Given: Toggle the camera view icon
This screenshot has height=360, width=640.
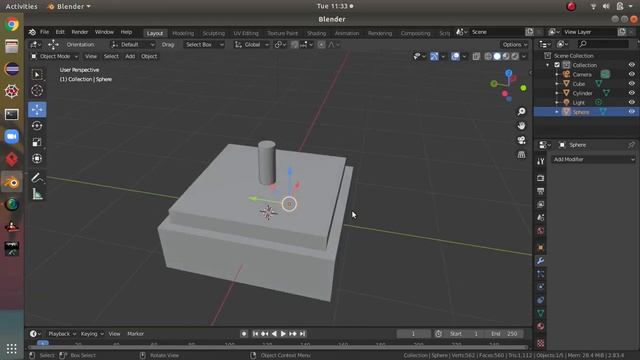Looking at the screenshot, I should tap(521, 140).
